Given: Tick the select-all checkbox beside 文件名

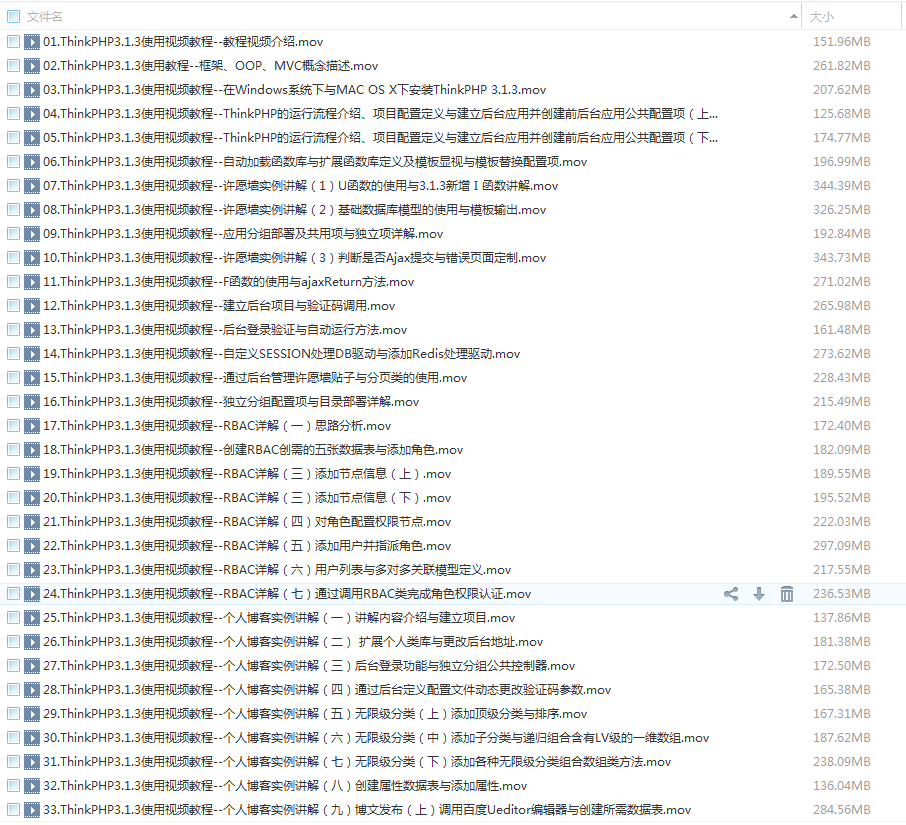Looking at the screenshot, I should [x=13, y=17].
